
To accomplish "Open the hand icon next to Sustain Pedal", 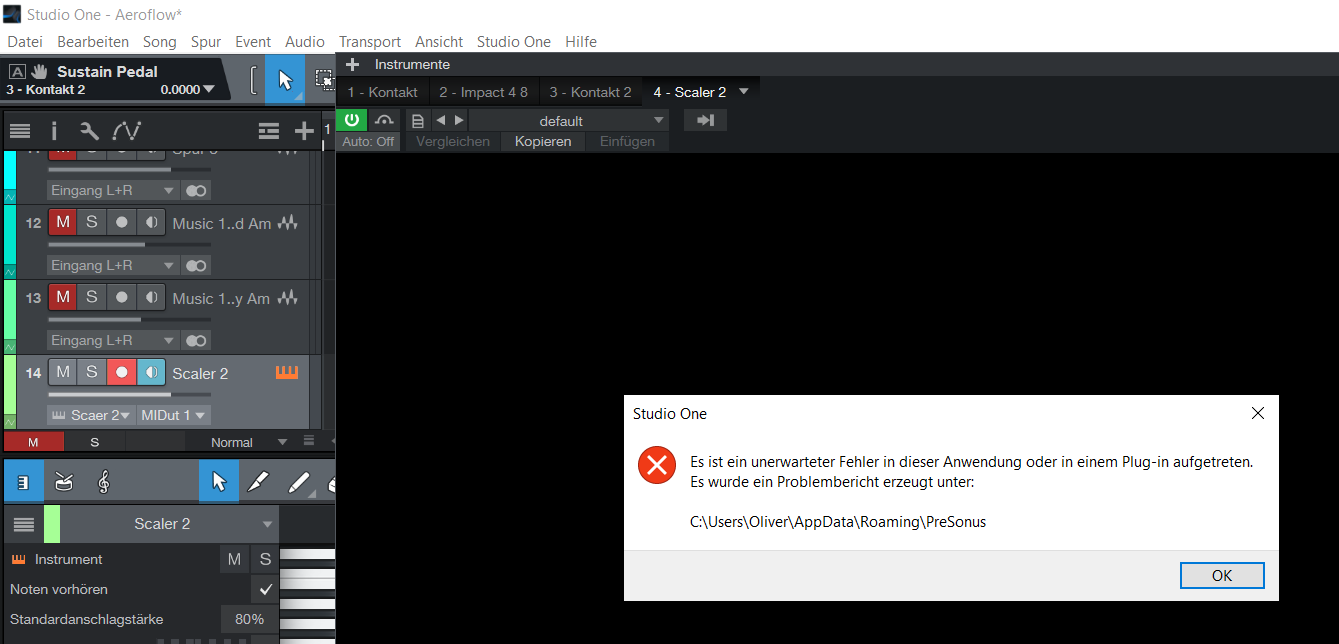I will [x=39, y=71].
